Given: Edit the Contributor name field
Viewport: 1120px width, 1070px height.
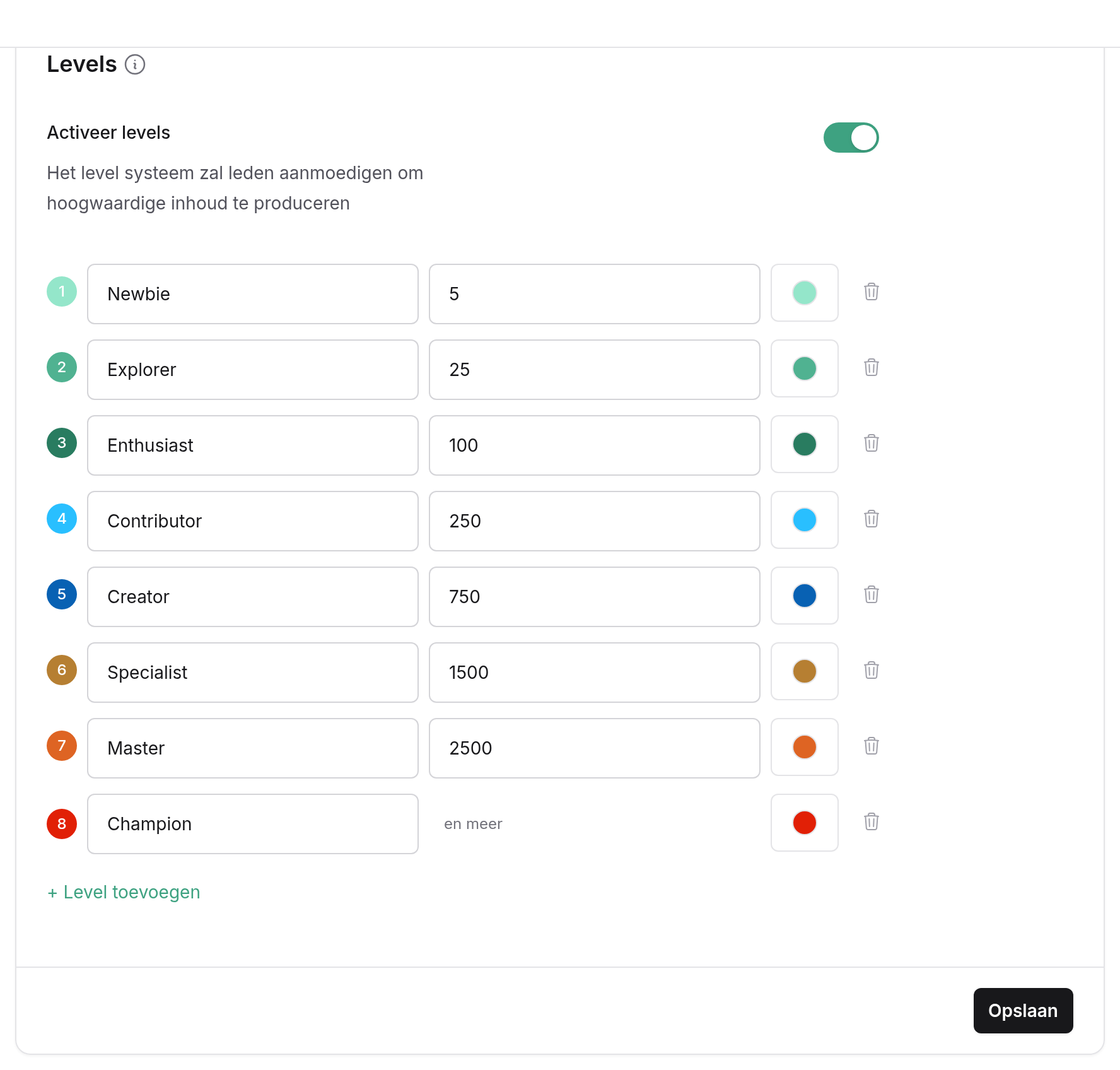Looking at the screenshot, I should click(x=253, y=521).
